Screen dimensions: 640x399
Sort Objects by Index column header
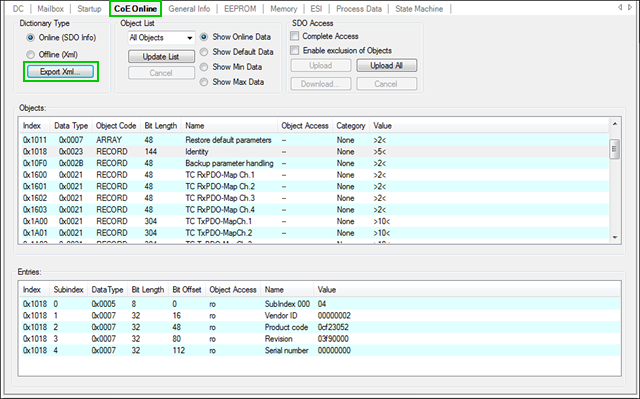pyautogui.click(x=34, y=126)
